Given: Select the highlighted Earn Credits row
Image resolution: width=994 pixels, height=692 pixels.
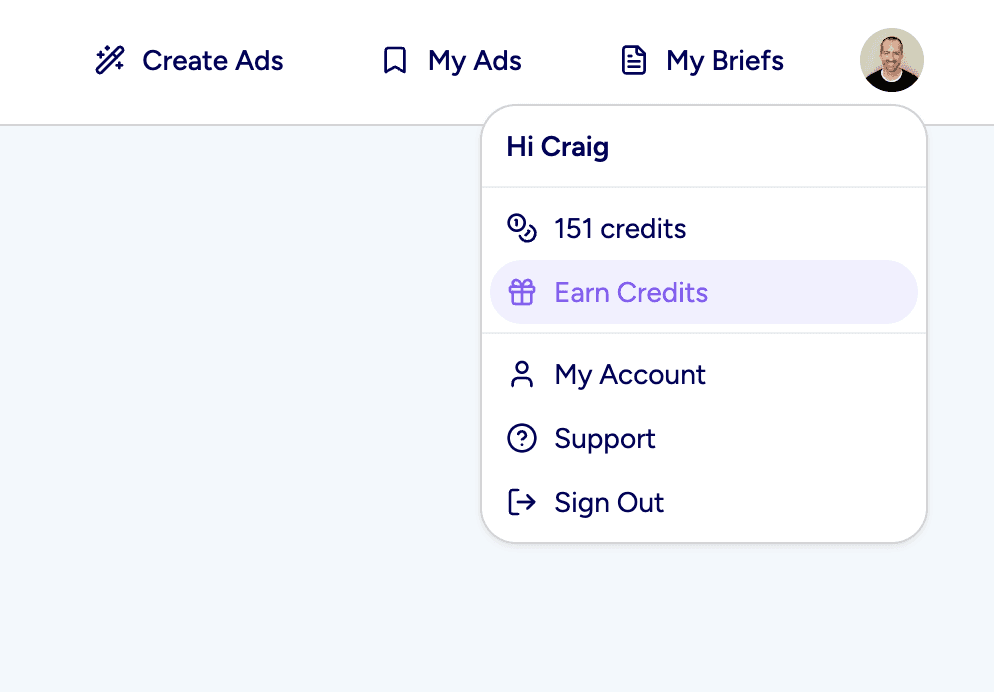Looking at the screenshot, I should (x=703, y=292).
